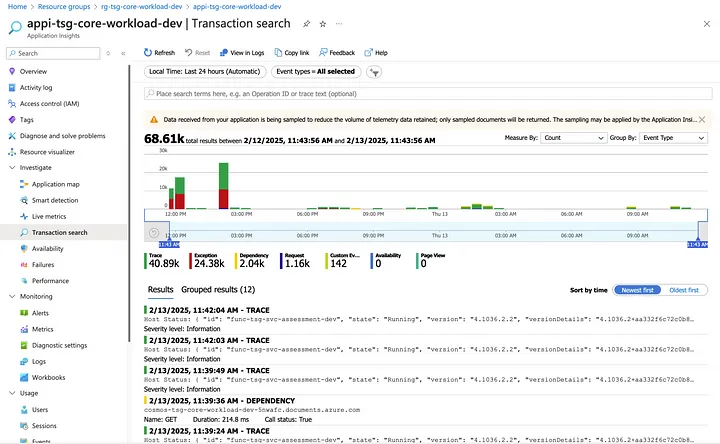Mark as favorite with the star icon
Screen dimensions: 720x444
click(323, 24)
